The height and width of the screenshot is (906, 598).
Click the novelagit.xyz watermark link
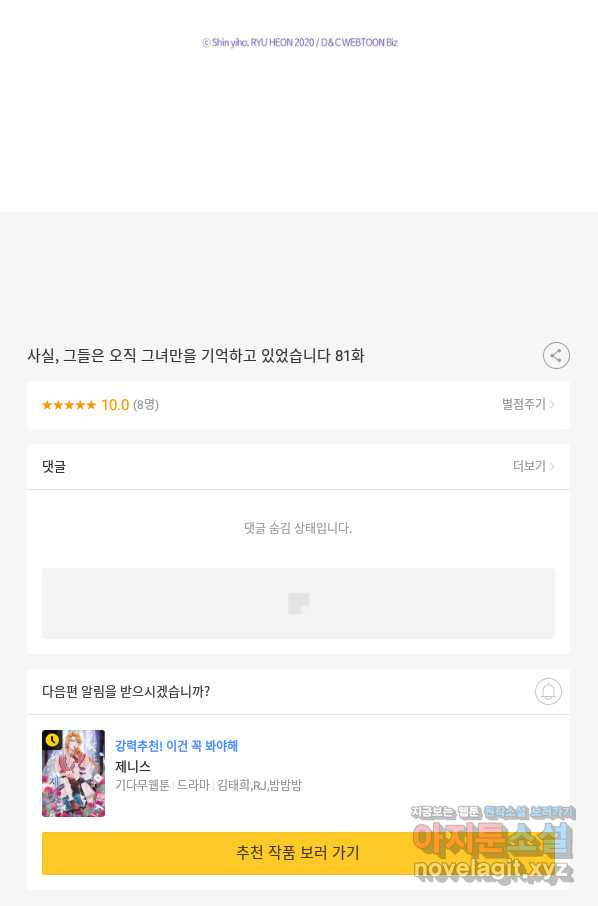pos(493,869)
